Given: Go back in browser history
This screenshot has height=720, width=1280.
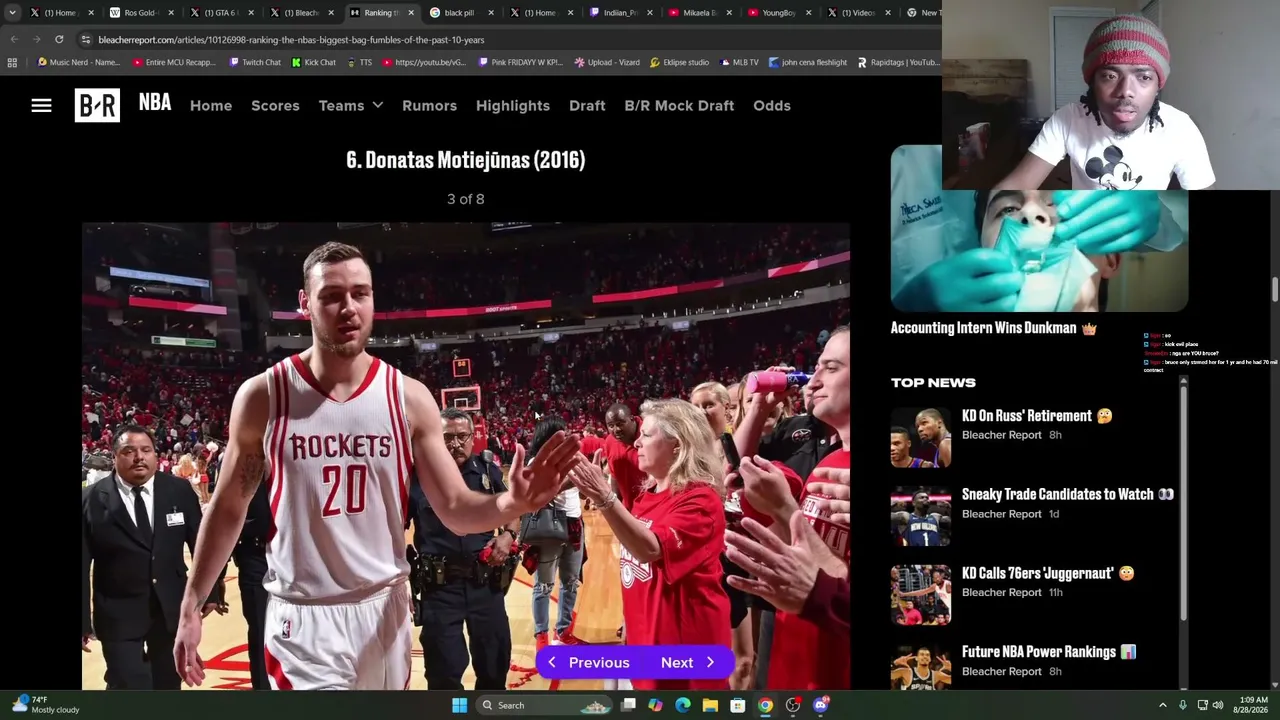Looking at the screenshot, I should point(14,39).
